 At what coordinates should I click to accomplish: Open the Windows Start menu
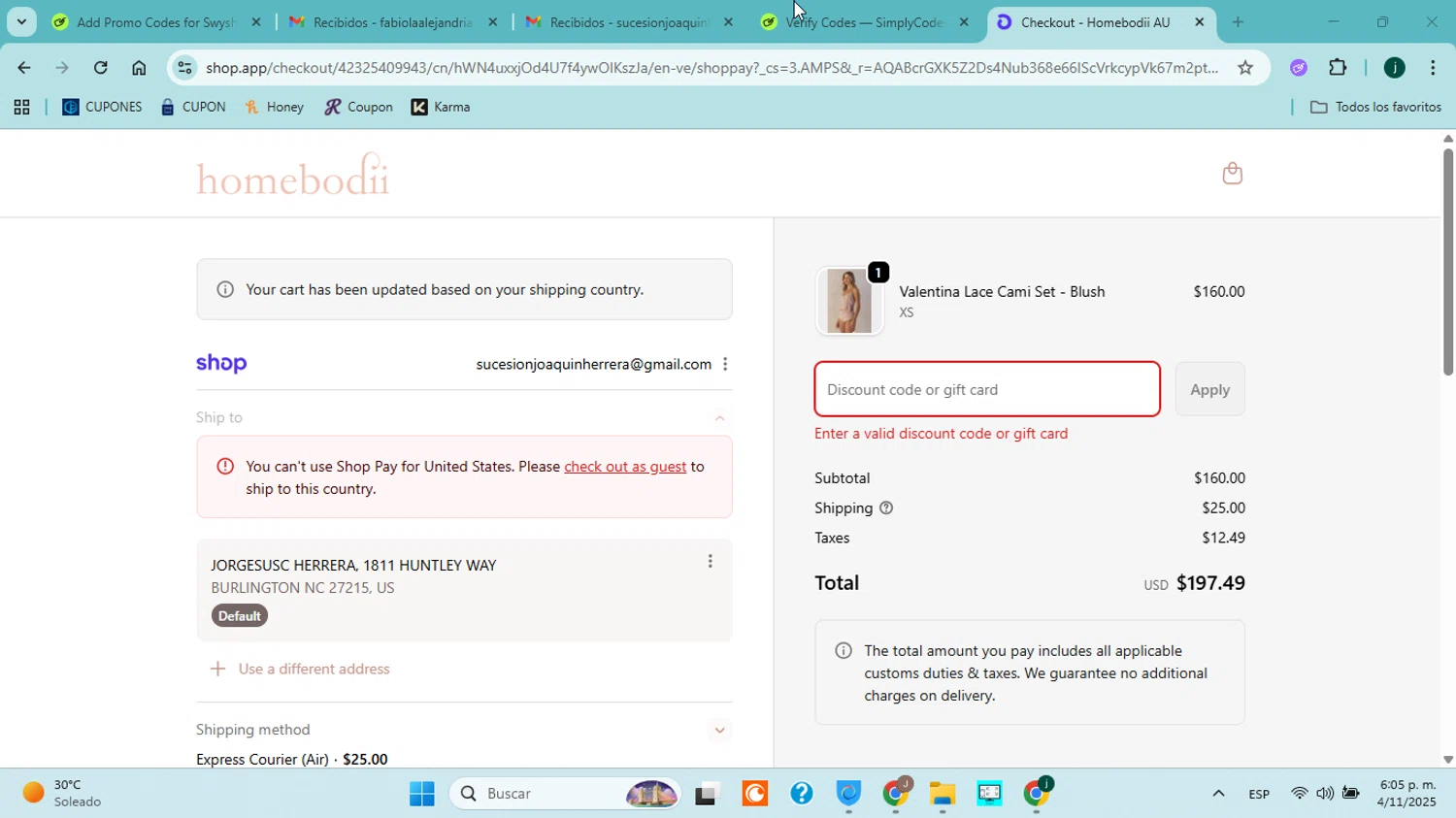[421, 794]
